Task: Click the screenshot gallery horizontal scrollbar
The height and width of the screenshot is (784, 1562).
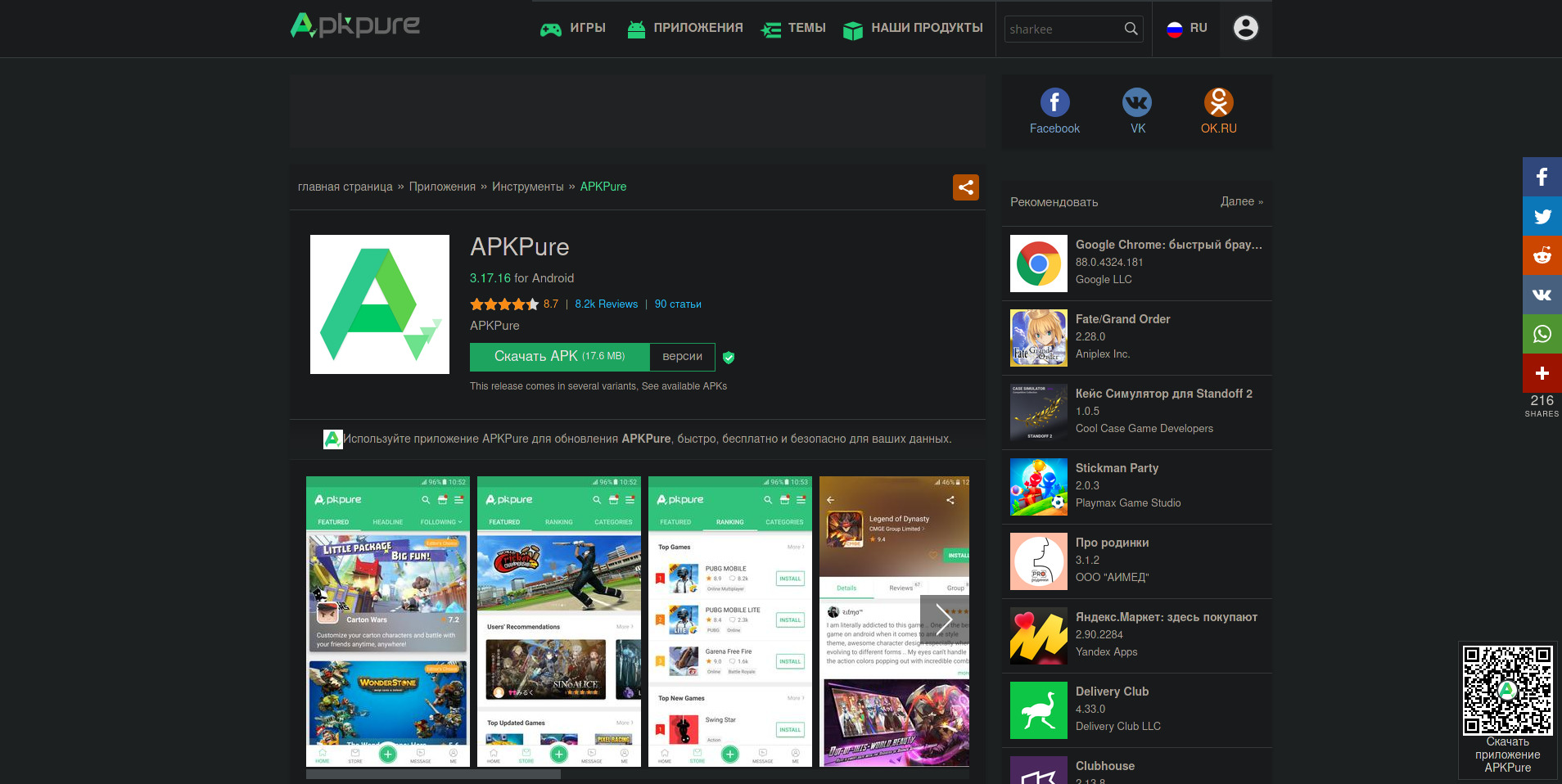Action: point(434,774)
